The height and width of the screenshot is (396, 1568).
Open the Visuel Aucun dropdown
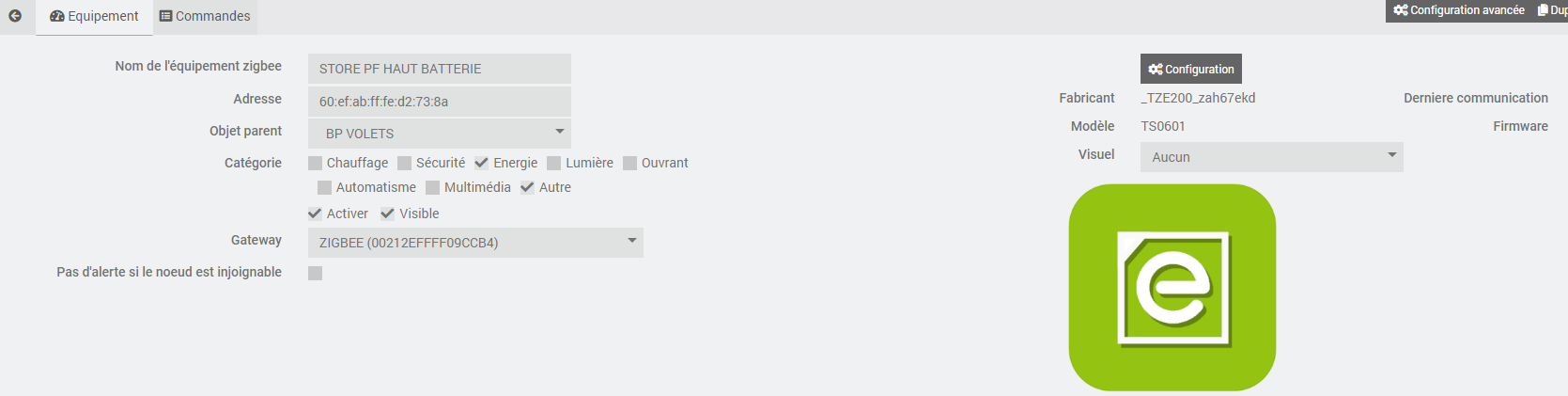(x=1272, y=157)
